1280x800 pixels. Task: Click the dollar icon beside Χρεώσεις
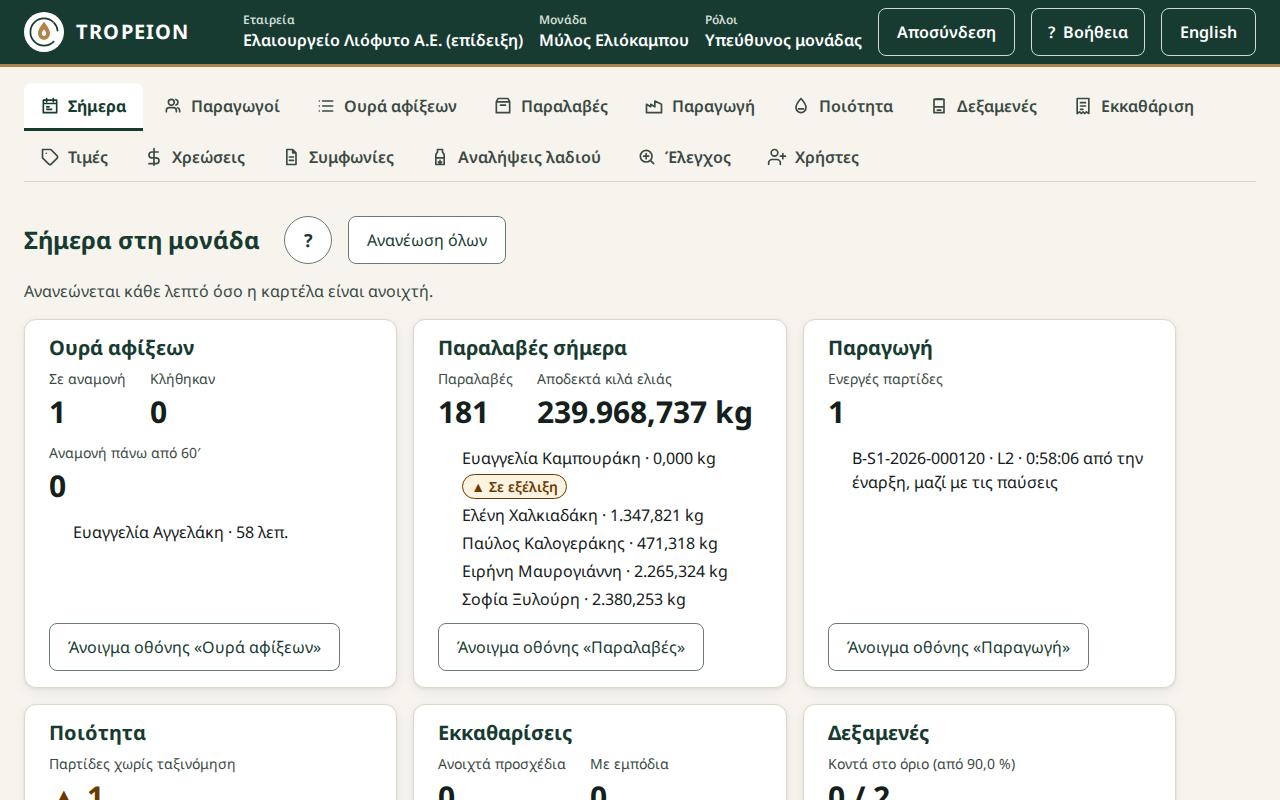(x=154, y=157)
